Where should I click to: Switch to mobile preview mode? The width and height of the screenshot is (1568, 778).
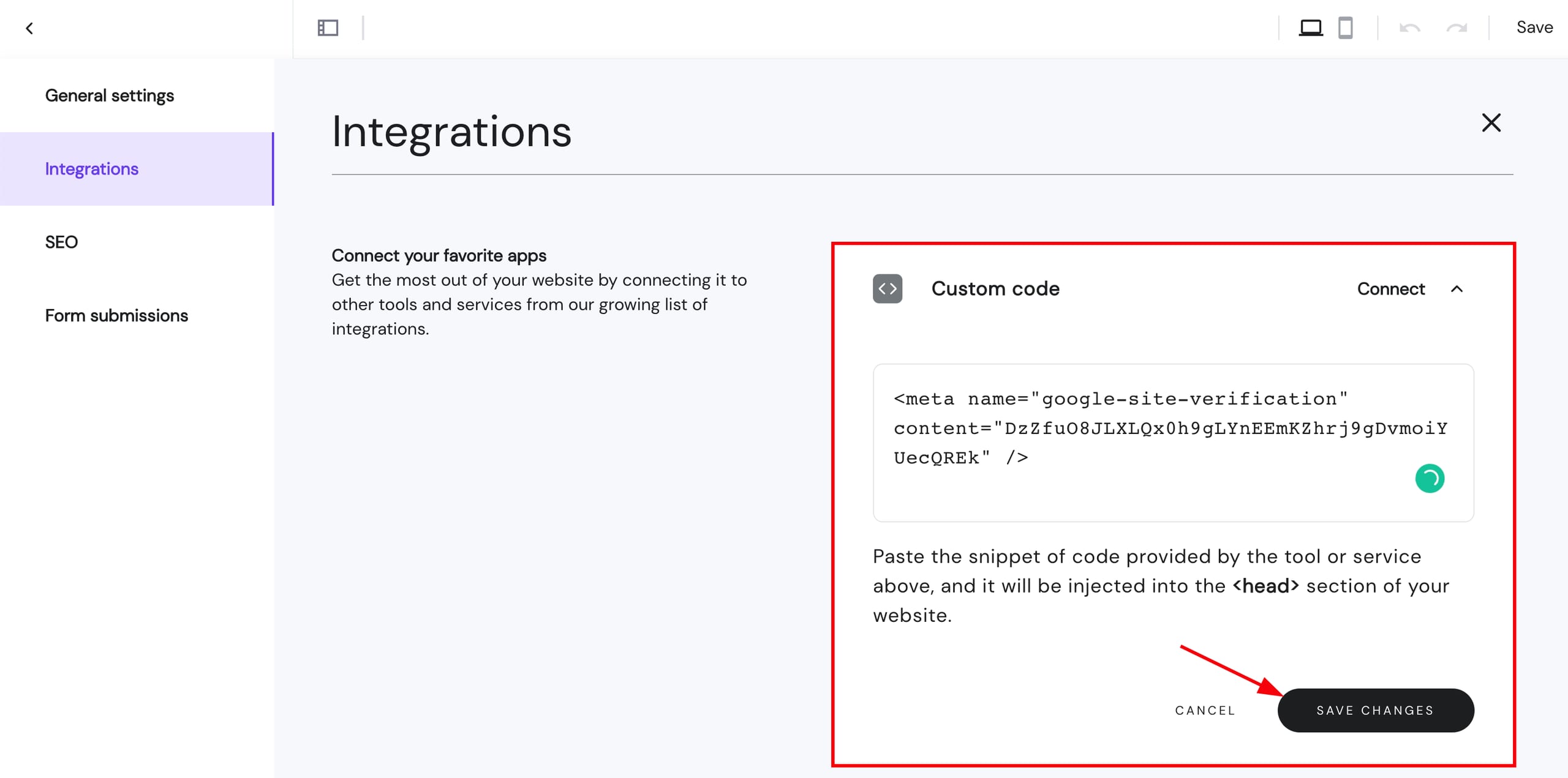coord(1346,28)
